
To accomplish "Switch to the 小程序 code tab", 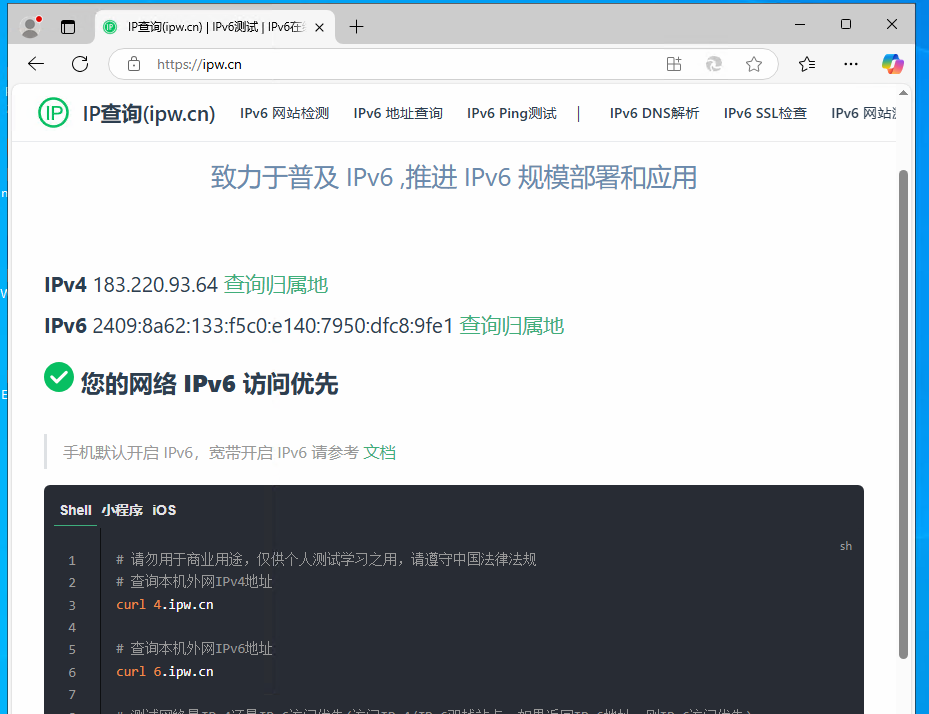I will 122,510.
